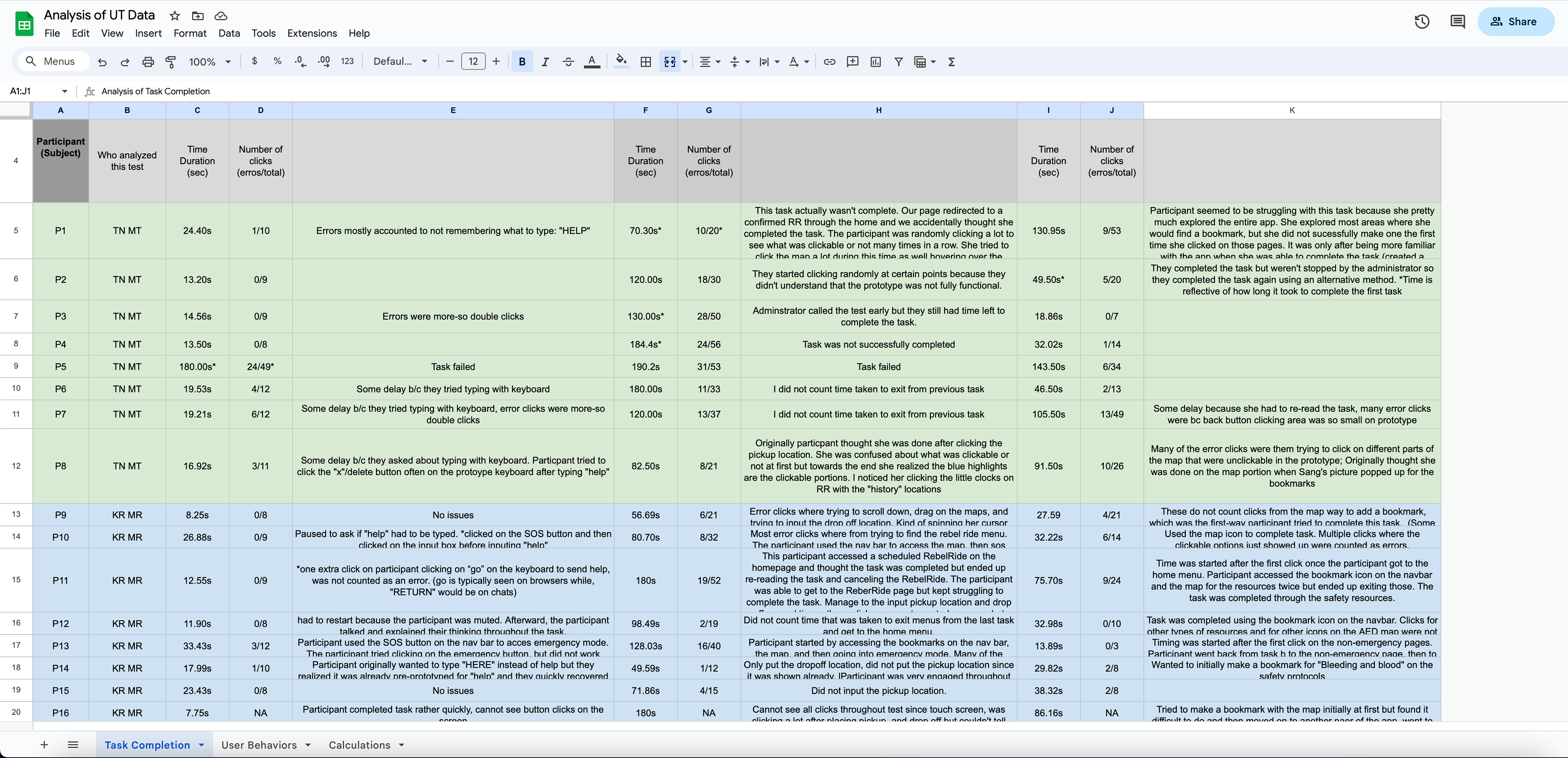Viewport: 1568px width, 758px height.
Task: Click the move to folder icon
Action: [x=198, y=16]
